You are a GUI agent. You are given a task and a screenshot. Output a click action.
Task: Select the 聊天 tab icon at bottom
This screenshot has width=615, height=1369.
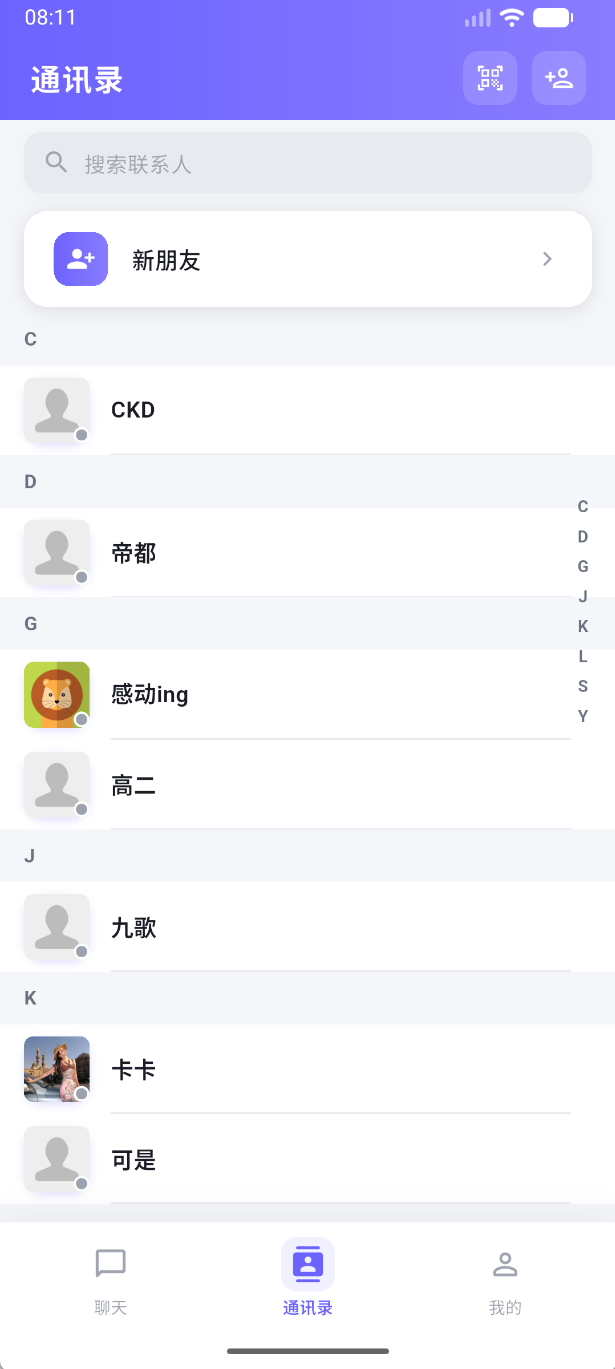point(110,1263)
